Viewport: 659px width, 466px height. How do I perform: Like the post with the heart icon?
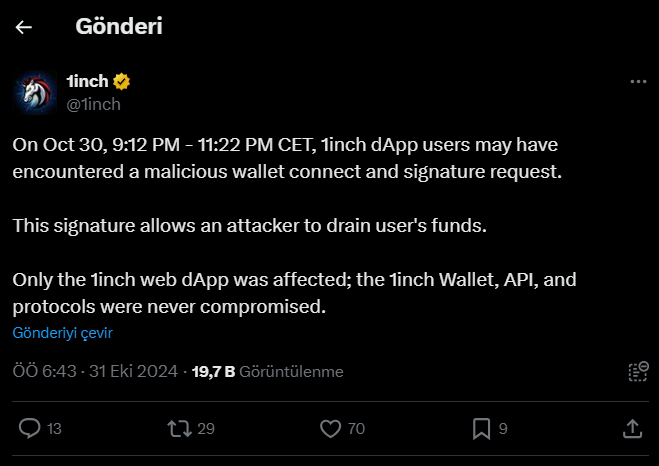(x=330, y=429)
